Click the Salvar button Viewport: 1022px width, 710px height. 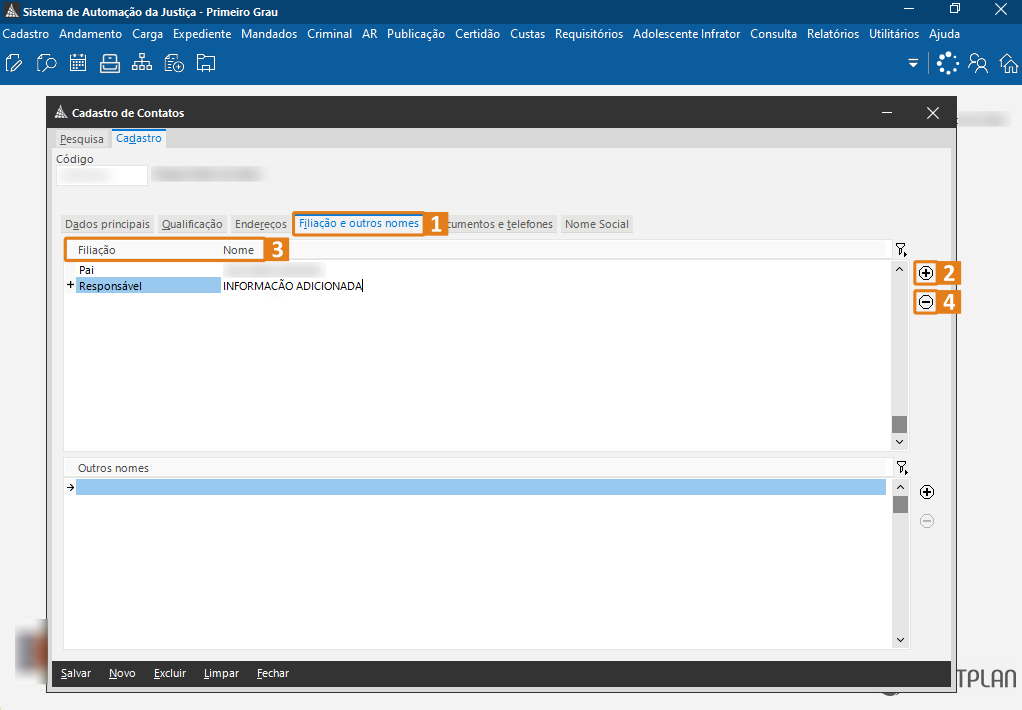click(x=76, y=673)
